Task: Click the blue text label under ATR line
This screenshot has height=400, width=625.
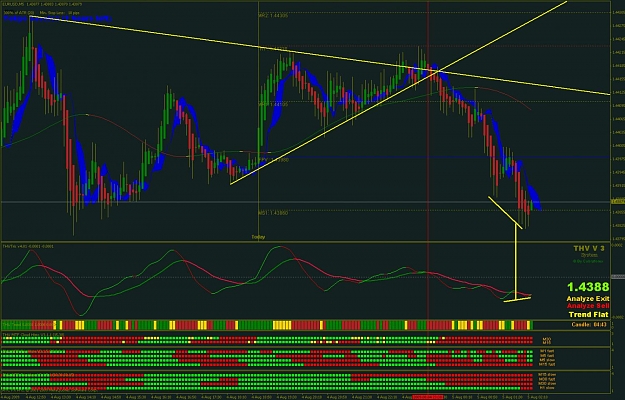Action: (x=58, y=18)
